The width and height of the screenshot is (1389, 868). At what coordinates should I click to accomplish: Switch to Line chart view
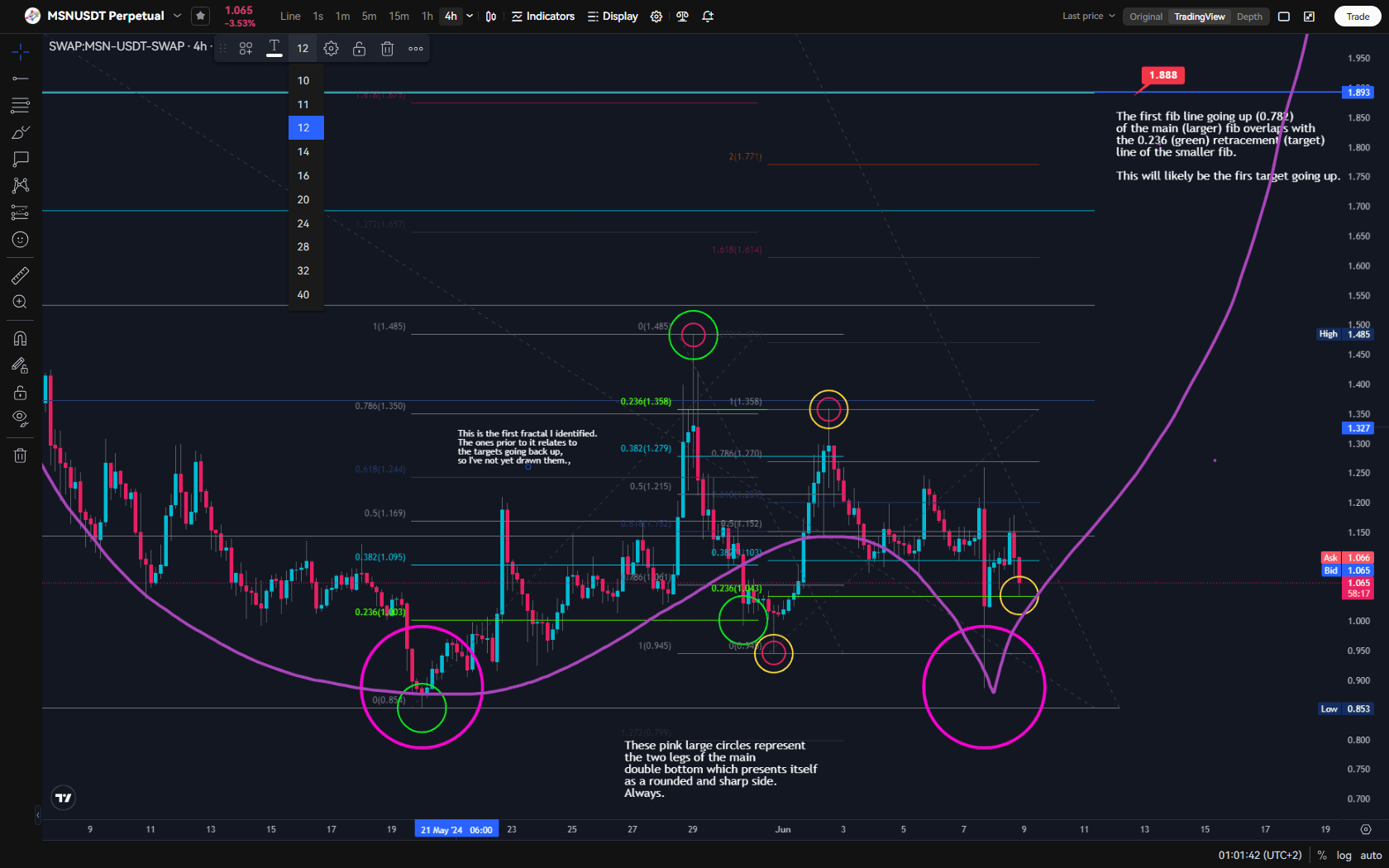(x=290, y=16)
